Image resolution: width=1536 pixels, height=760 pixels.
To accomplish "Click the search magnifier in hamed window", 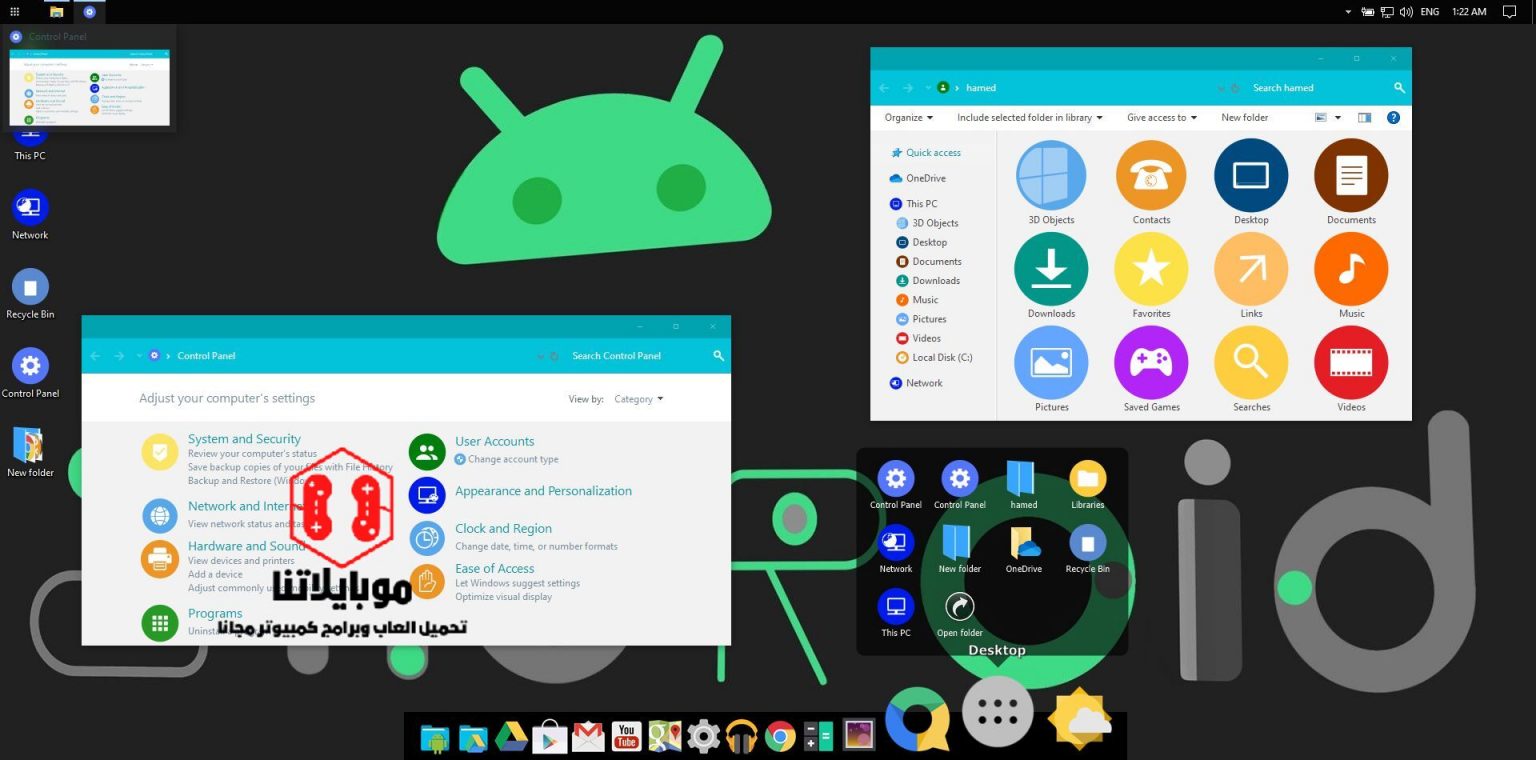I will [1399, 88].
